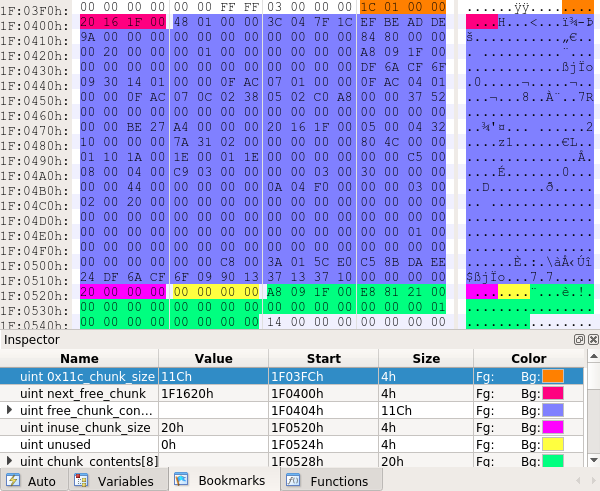600x491 pixels.
Task: Click value 1F1620h of next_free_chunk
Action: (187, 393)
